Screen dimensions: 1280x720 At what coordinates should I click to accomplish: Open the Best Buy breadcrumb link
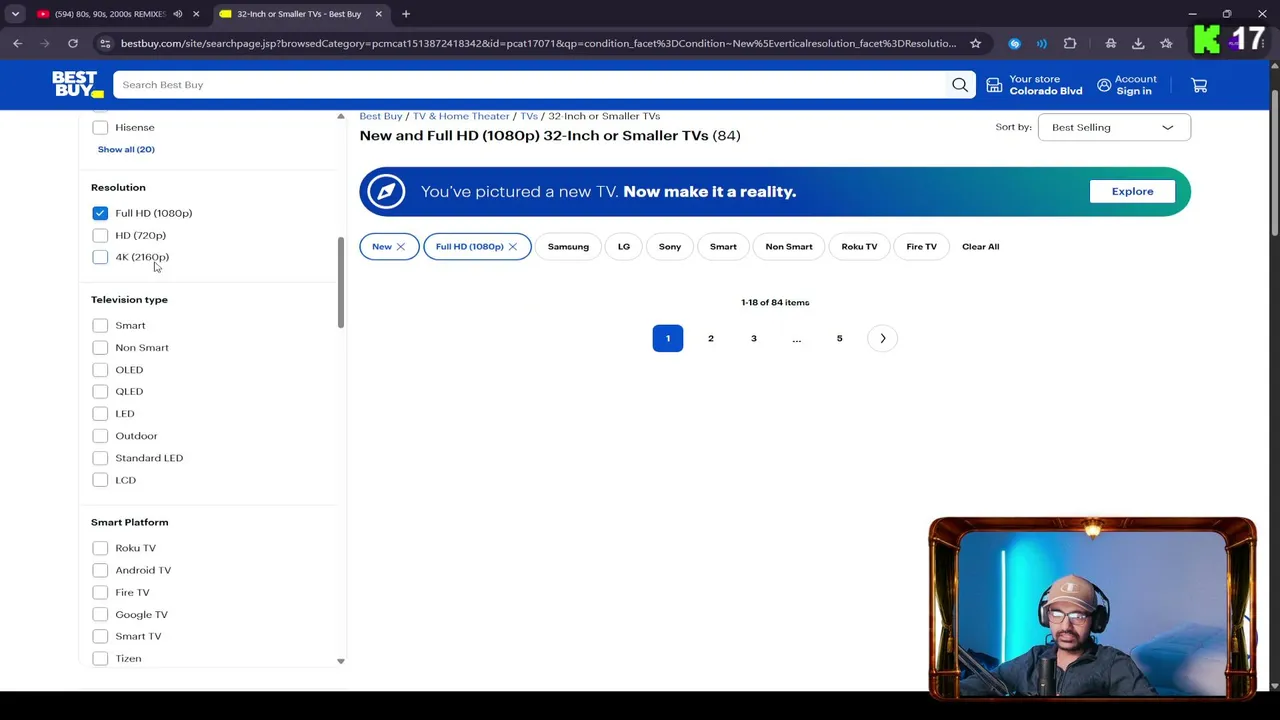[381, 116]
